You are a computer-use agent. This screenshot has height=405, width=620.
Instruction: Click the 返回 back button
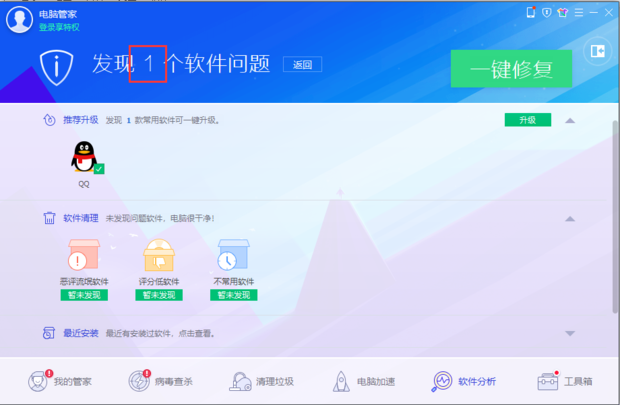(302, 65)
